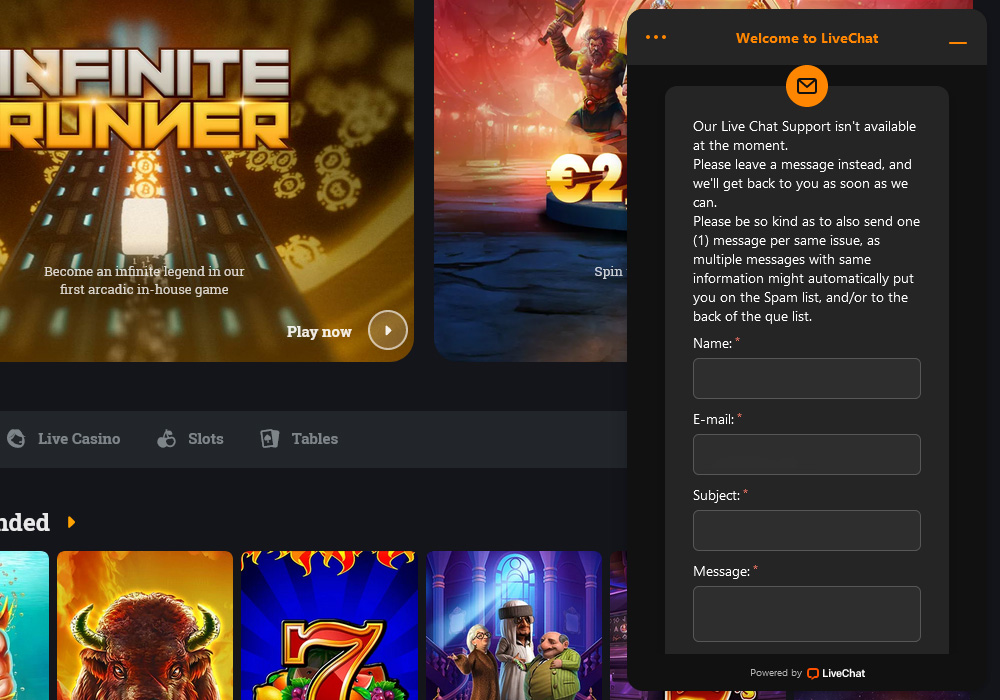Click the Play now arrow button

point(388,330)
